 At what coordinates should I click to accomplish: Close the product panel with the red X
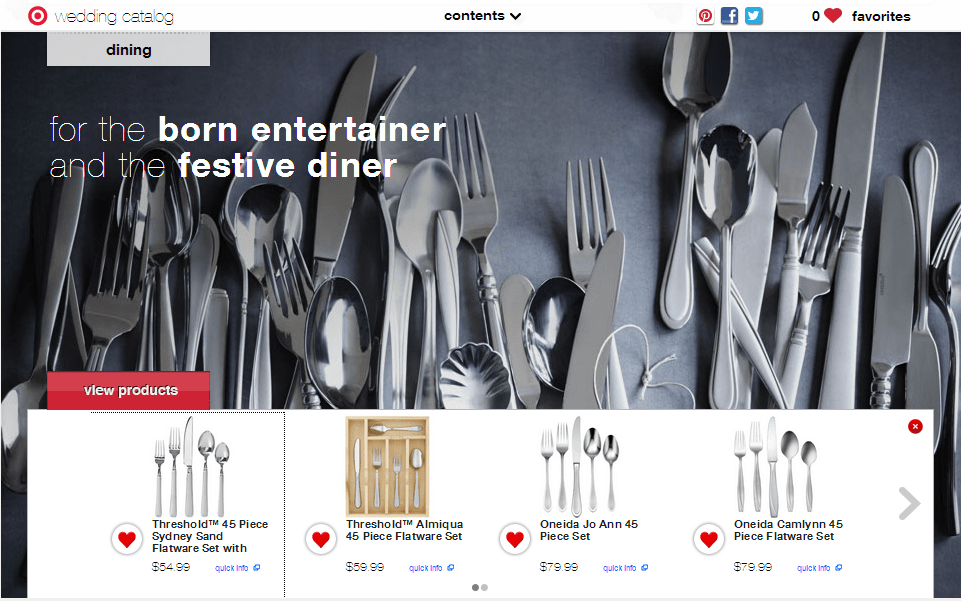915,426
